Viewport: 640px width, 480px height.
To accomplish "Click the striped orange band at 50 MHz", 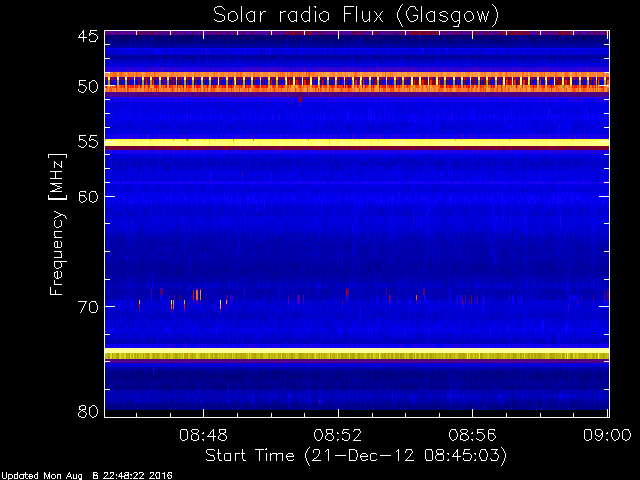I will [357, 82].
